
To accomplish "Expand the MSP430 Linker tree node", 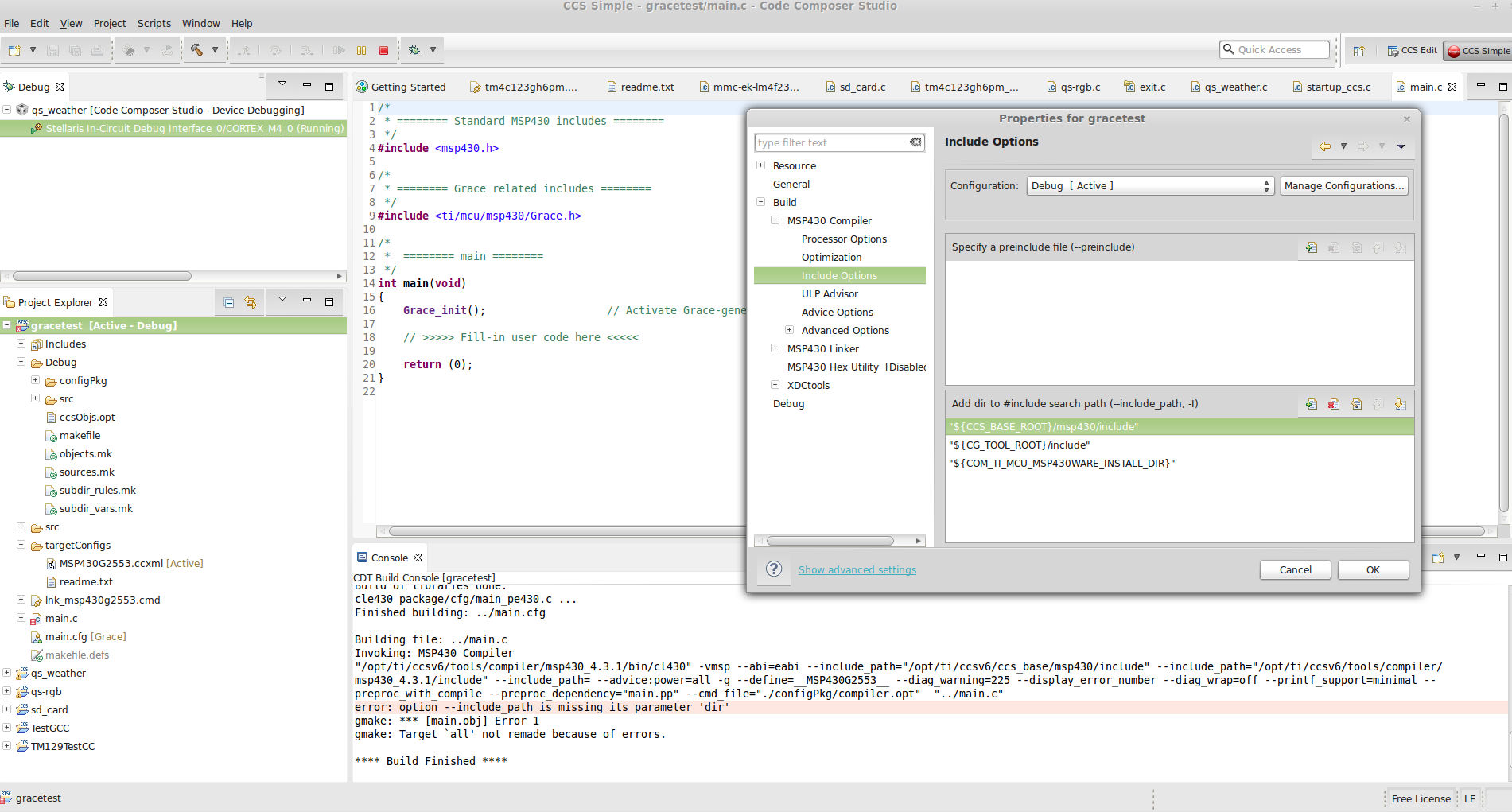I will tap(775, 348).
